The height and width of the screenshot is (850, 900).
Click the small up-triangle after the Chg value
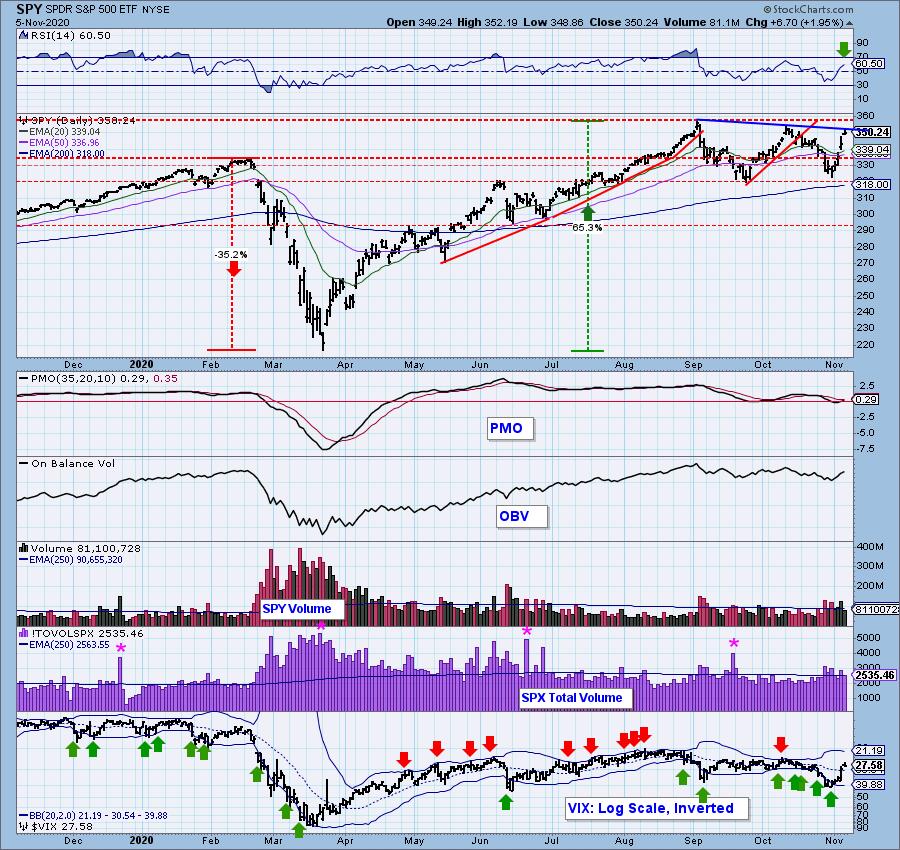849,23
